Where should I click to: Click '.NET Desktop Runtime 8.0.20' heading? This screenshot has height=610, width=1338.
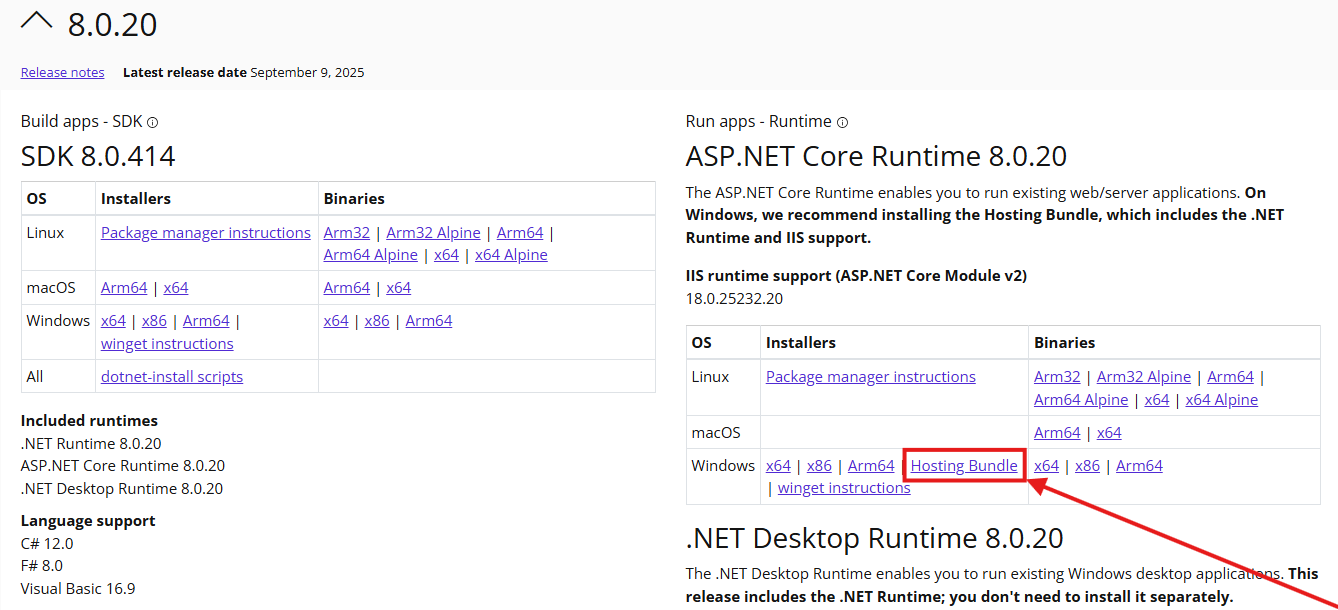[874, 538]
